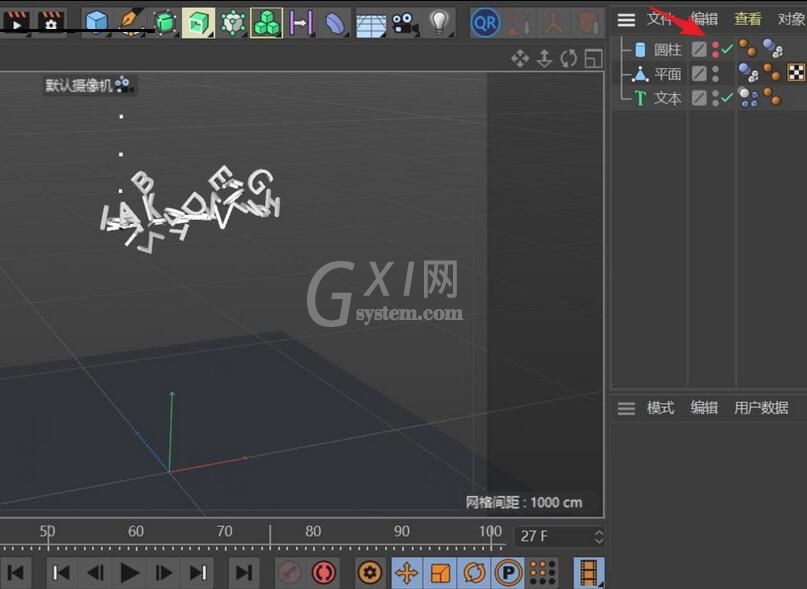The image size is (807, 589).
Task: Step back one frame
Action: tap(95, 573)
